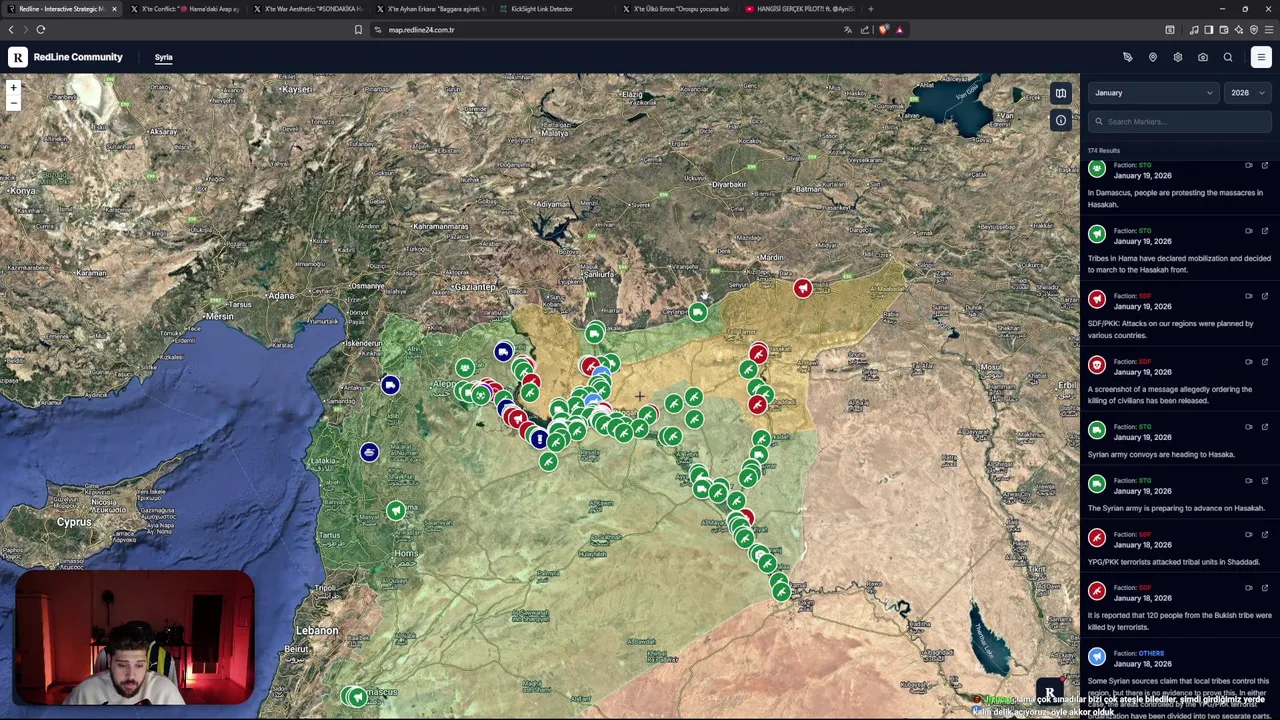1280x720 pixels.
Task: Click blue OTHERS faction icon in list
Action: 1097,657
